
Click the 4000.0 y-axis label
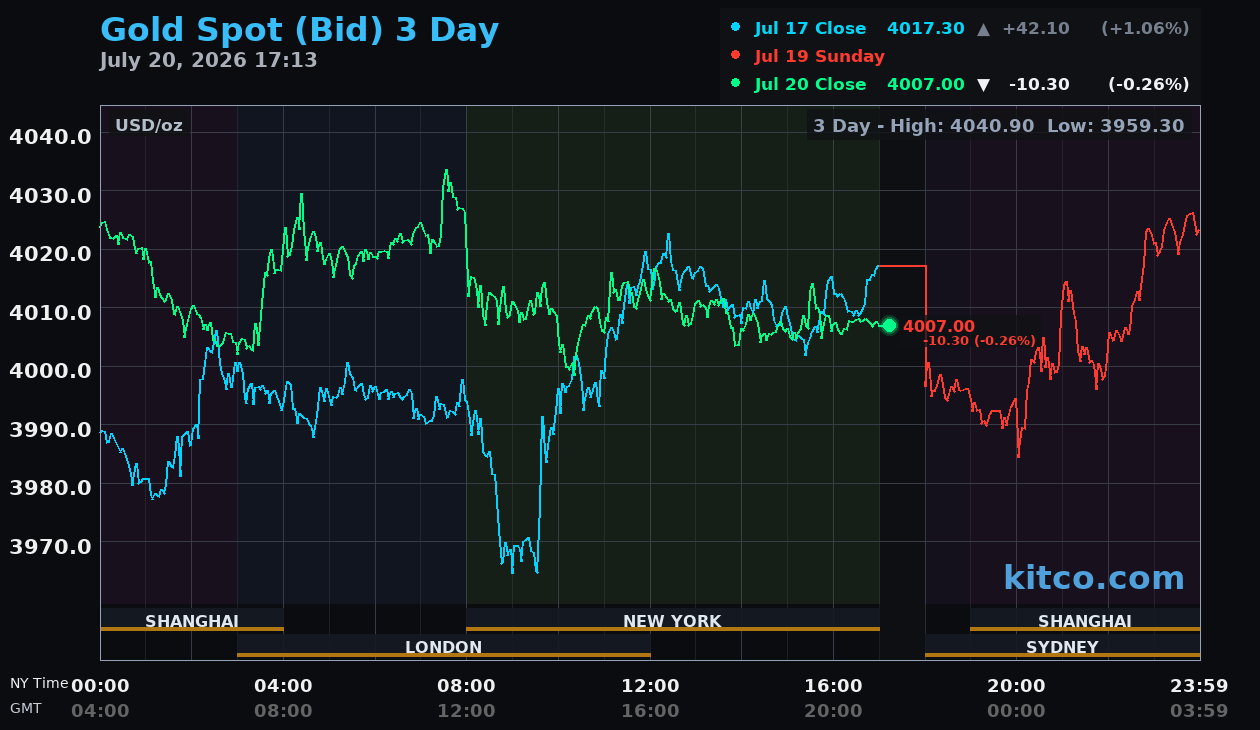[51, 370]
